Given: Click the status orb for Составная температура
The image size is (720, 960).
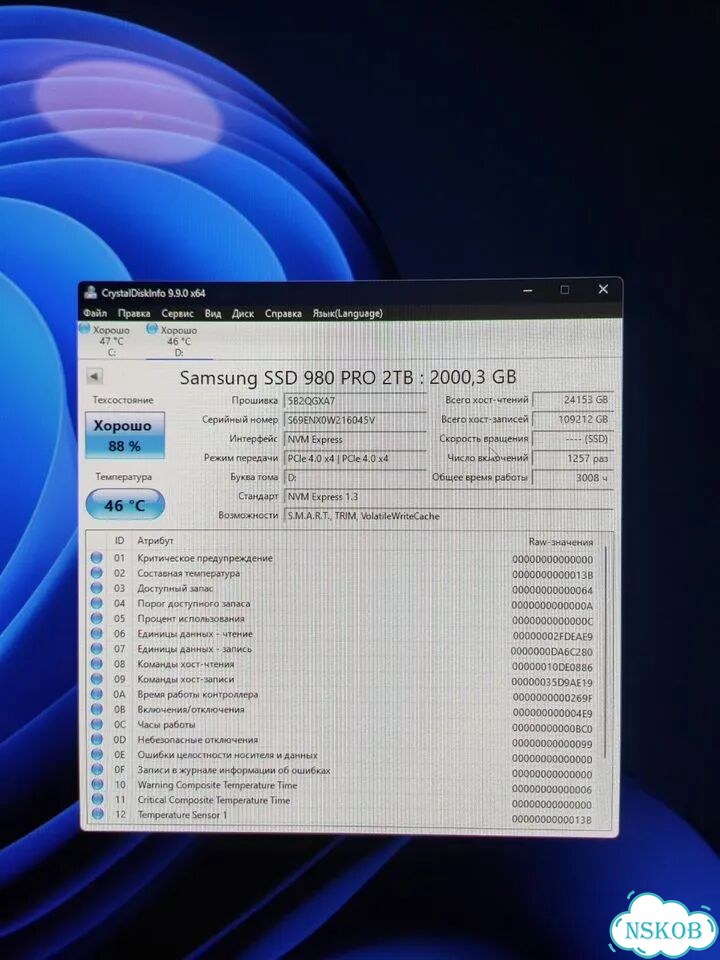Looking at the screenshot, I should coord(96,573).
